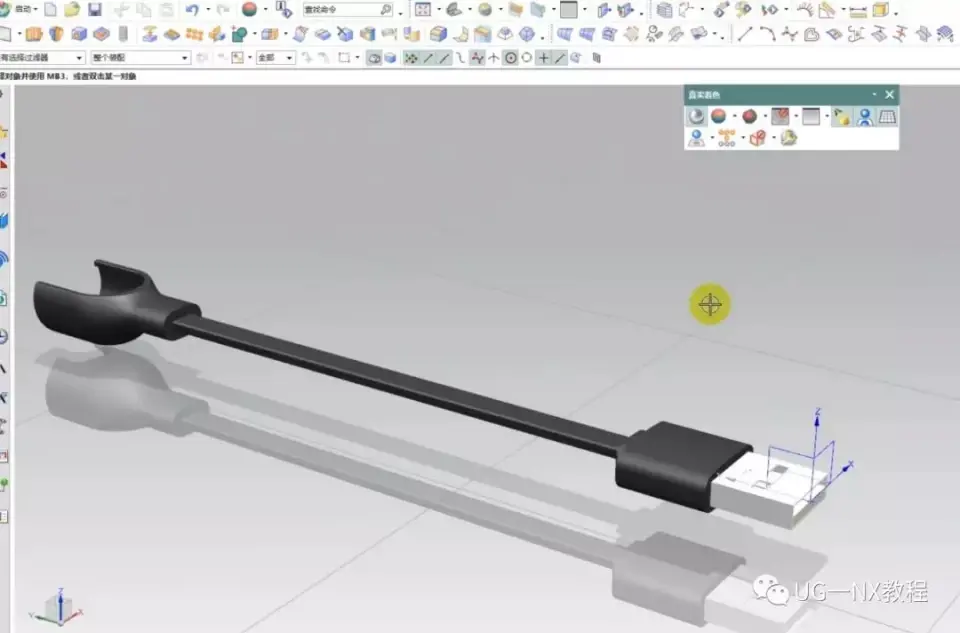Open the selection type filter dropdown
Image resolution: width=960 pixels, height=633 pixels.
pos(42,58)
